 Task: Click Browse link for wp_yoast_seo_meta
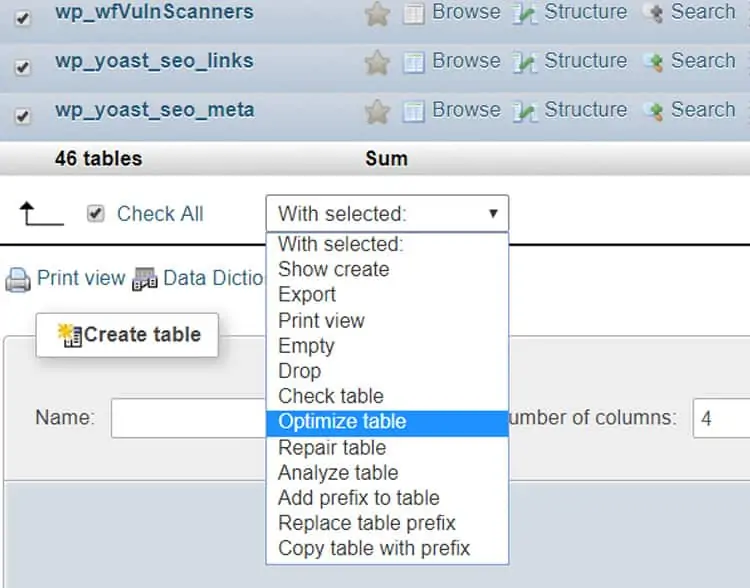[466, 109]
